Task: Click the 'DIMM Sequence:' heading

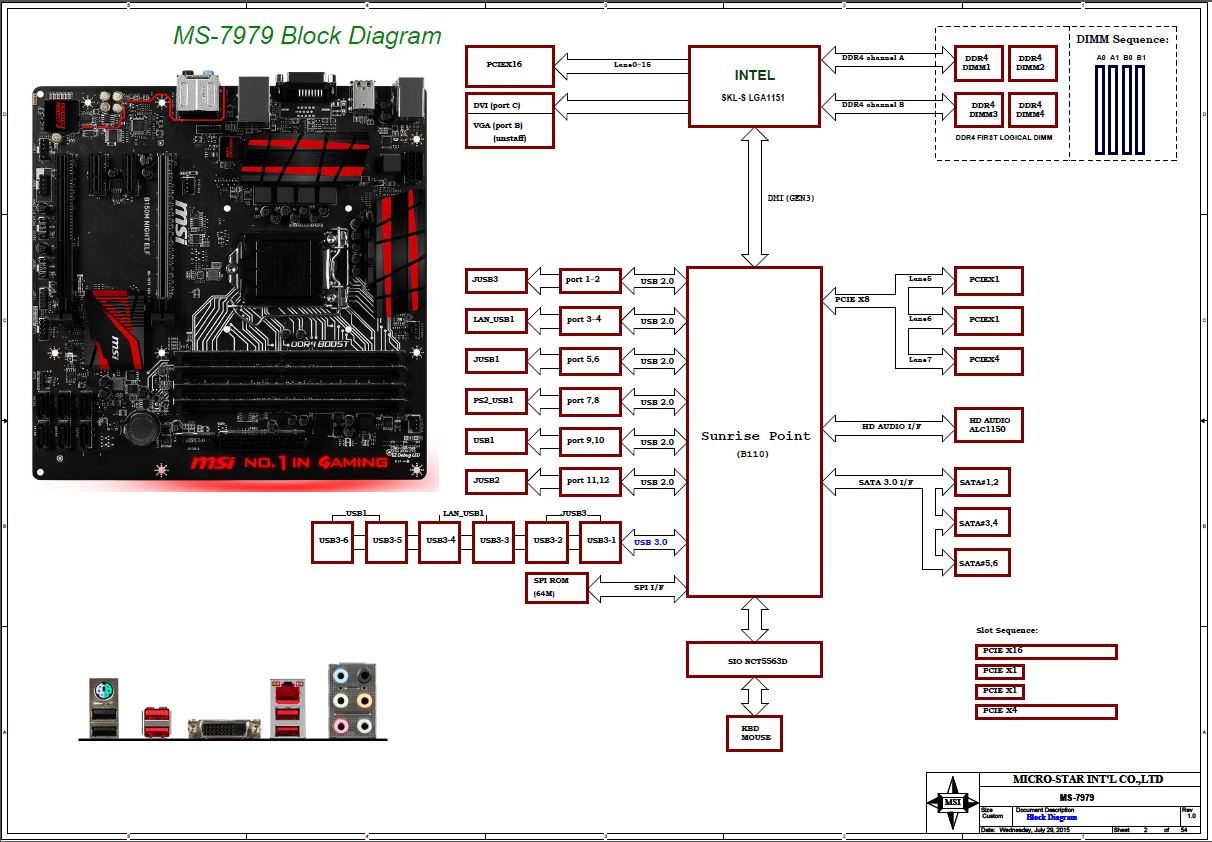Action: coord(1122,40)
